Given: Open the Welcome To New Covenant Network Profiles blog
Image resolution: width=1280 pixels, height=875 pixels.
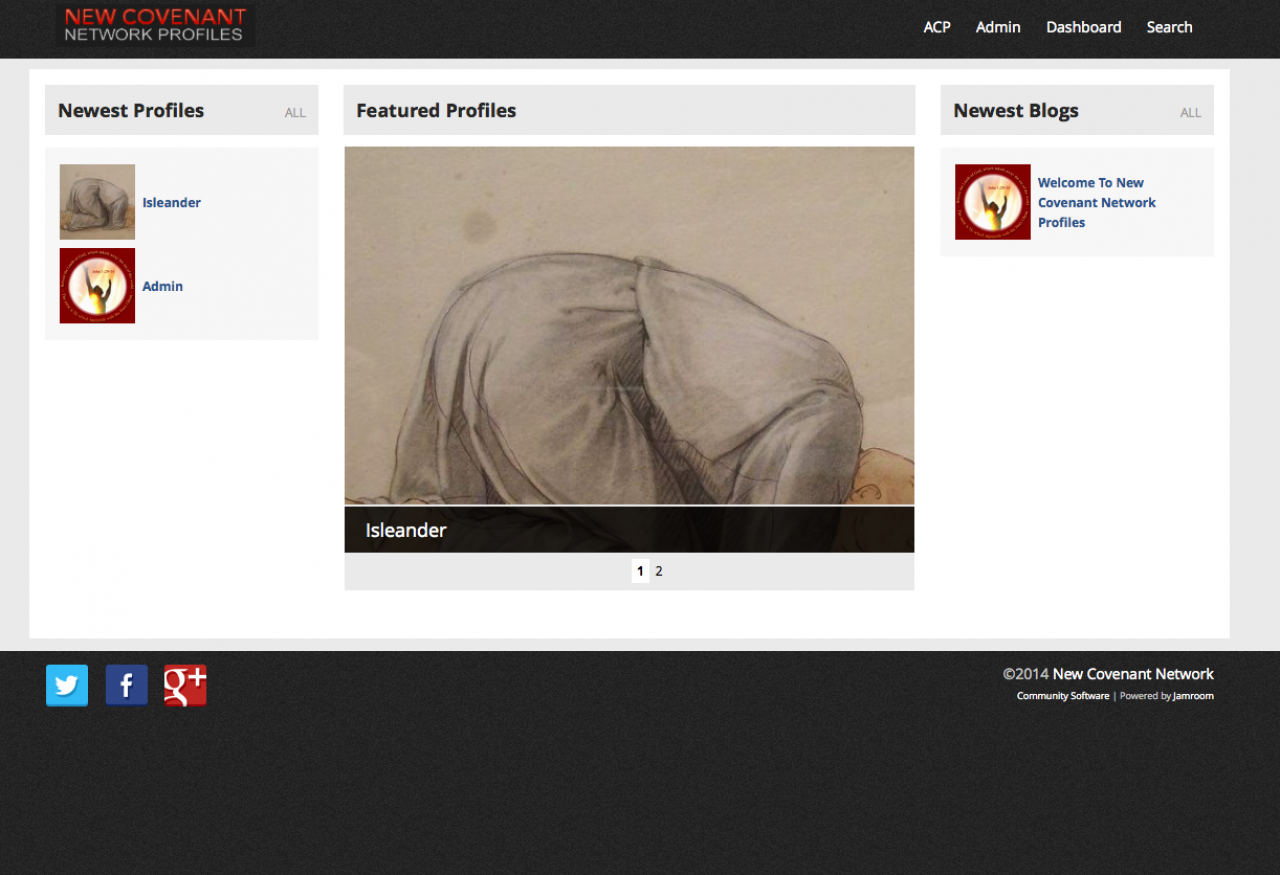Looking at the screenshot, I should 1097,202.
